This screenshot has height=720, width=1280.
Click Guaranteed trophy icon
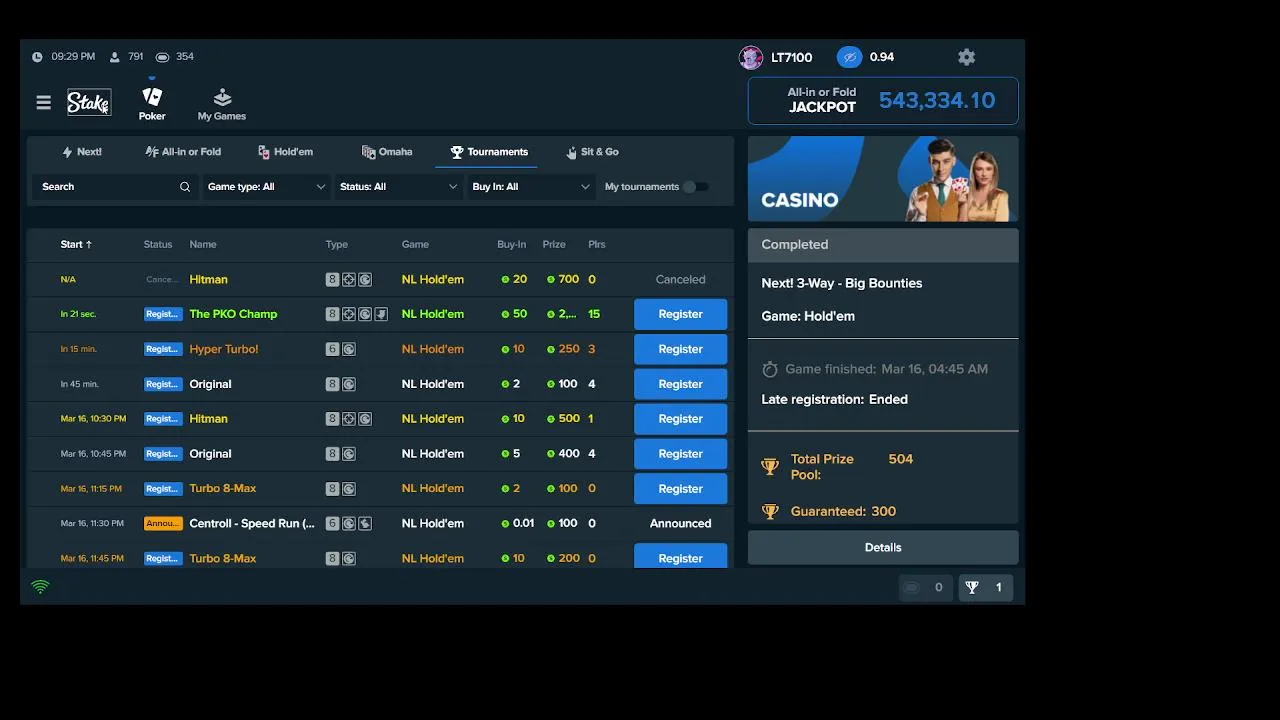click(x=770, y=511)
